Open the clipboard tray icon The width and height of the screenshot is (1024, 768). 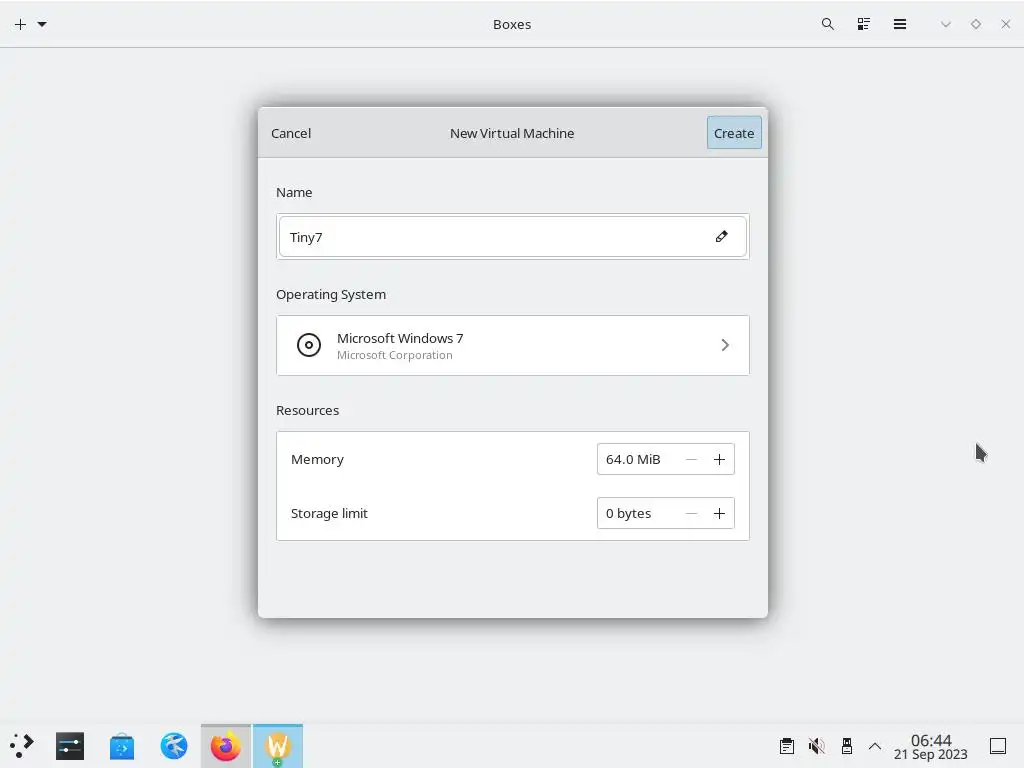click(x=787, y=746)
